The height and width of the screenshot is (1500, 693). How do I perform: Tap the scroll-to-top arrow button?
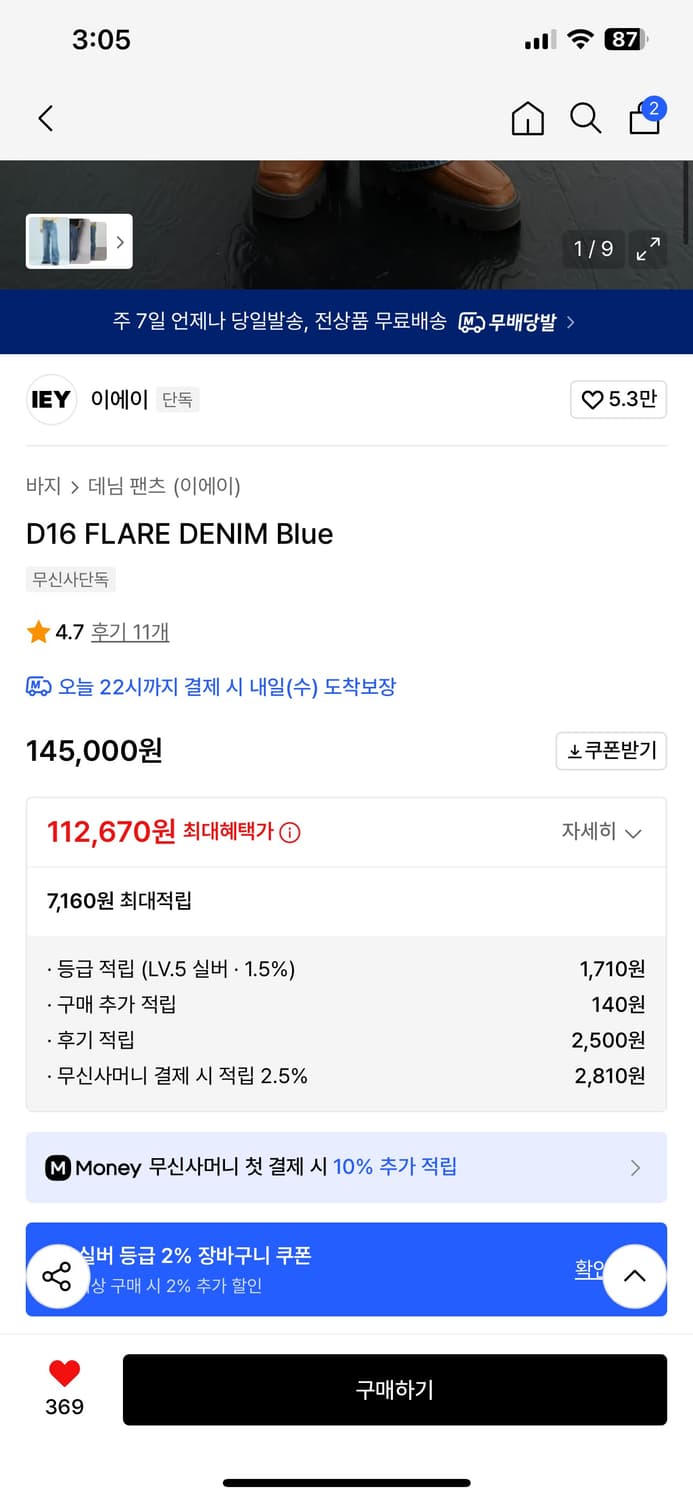click(634, 1276)
